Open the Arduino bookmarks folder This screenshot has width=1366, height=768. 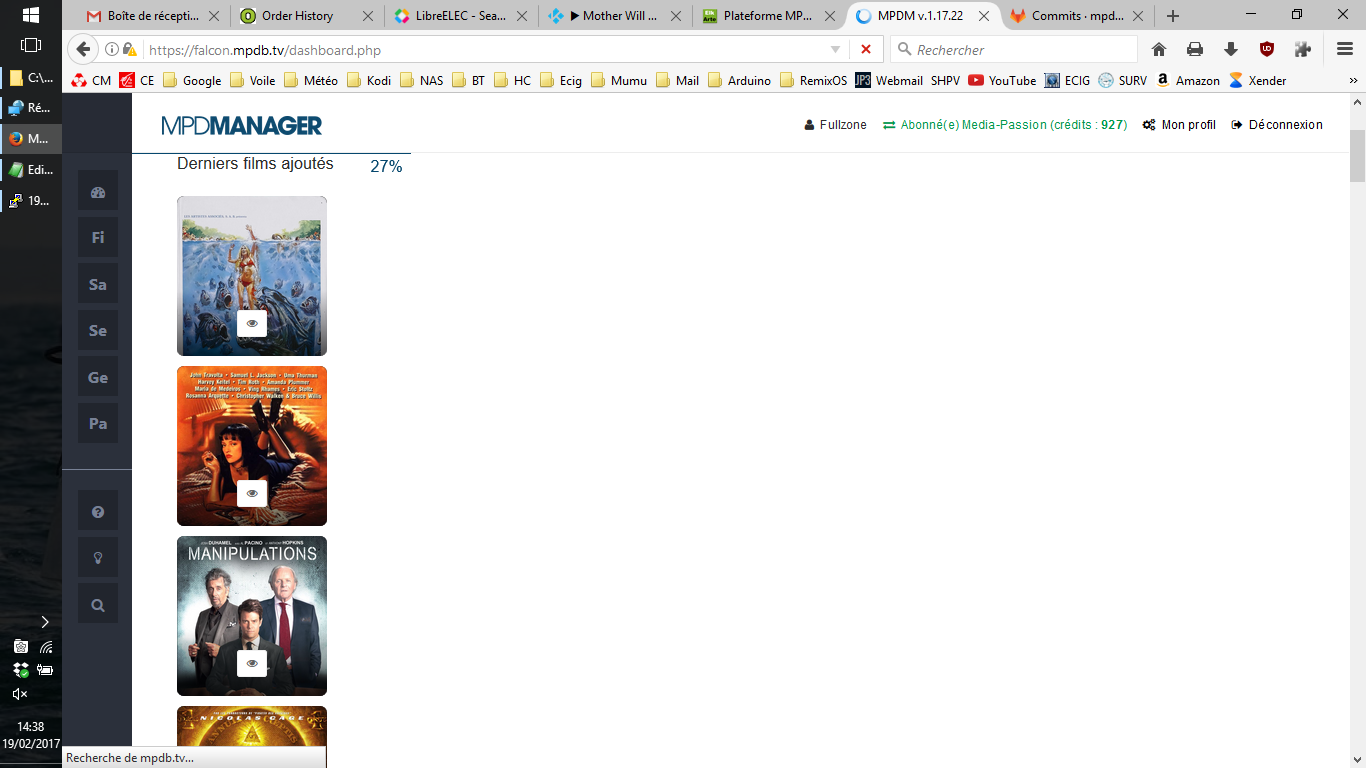tap(739, 81)
